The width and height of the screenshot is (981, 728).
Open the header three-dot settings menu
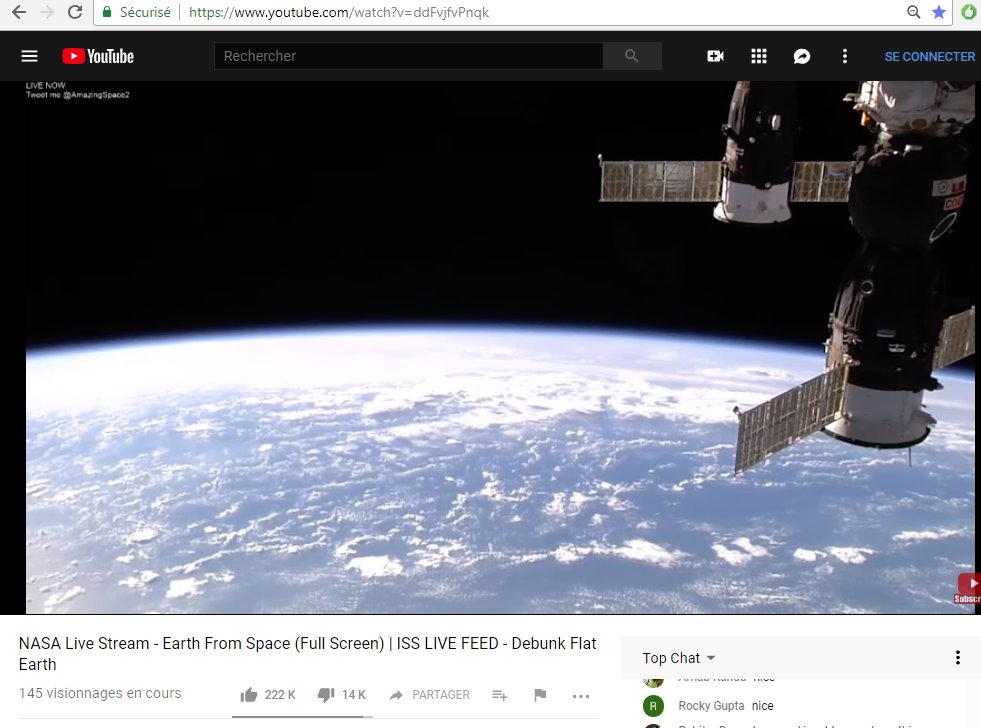(x=845, y=56)
